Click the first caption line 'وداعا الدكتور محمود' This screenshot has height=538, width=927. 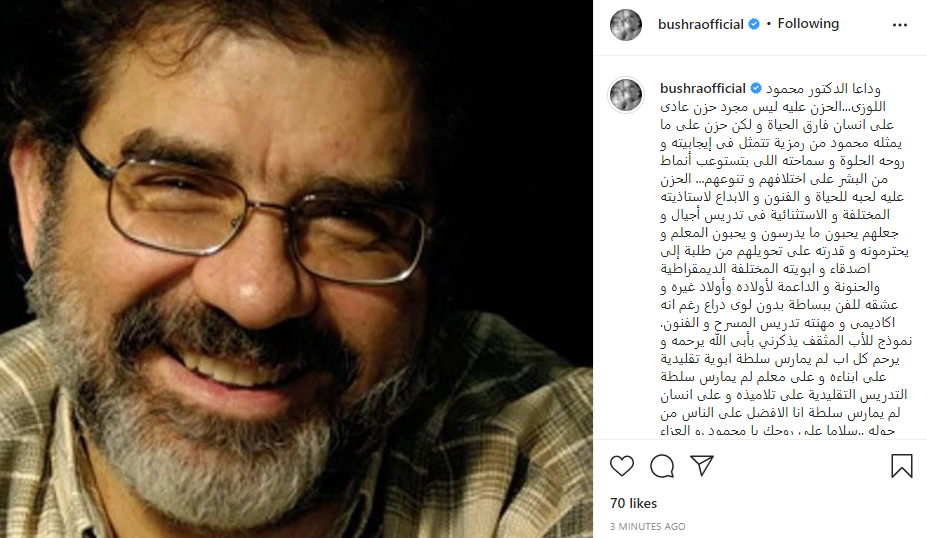click(824, 89)
